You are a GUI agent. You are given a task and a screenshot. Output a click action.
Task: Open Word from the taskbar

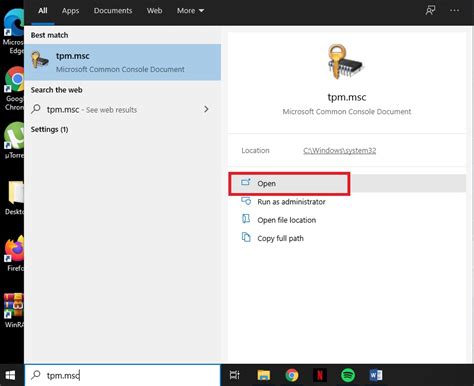pos(376,375)
